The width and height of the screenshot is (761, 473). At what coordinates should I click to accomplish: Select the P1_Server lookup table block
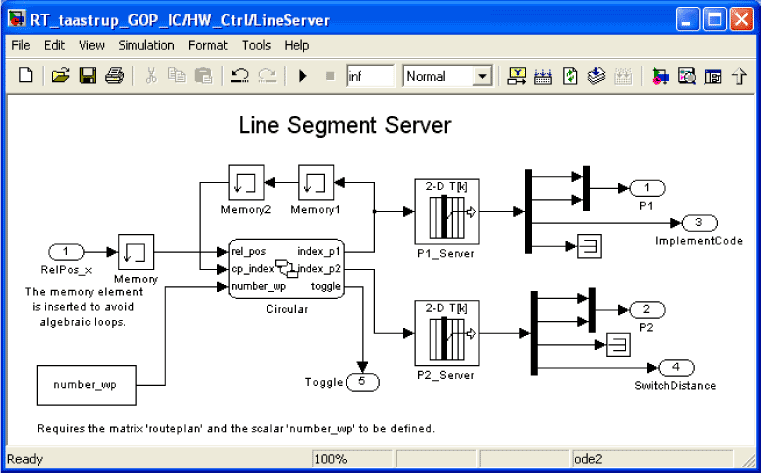447,212
